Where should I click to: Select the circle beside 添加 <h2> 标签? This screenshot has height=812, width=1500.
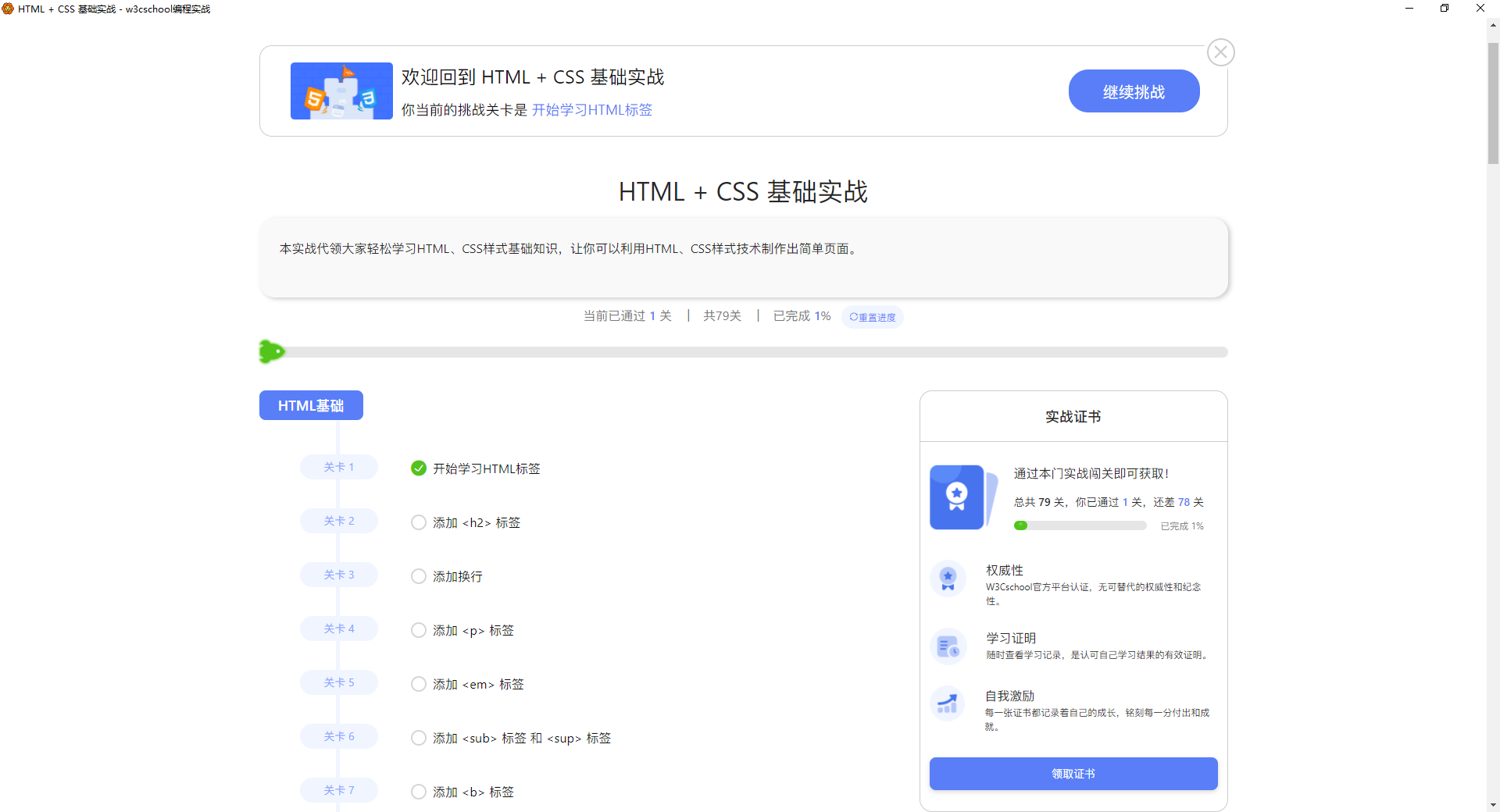pyautogui.click(x=419, y=522)
